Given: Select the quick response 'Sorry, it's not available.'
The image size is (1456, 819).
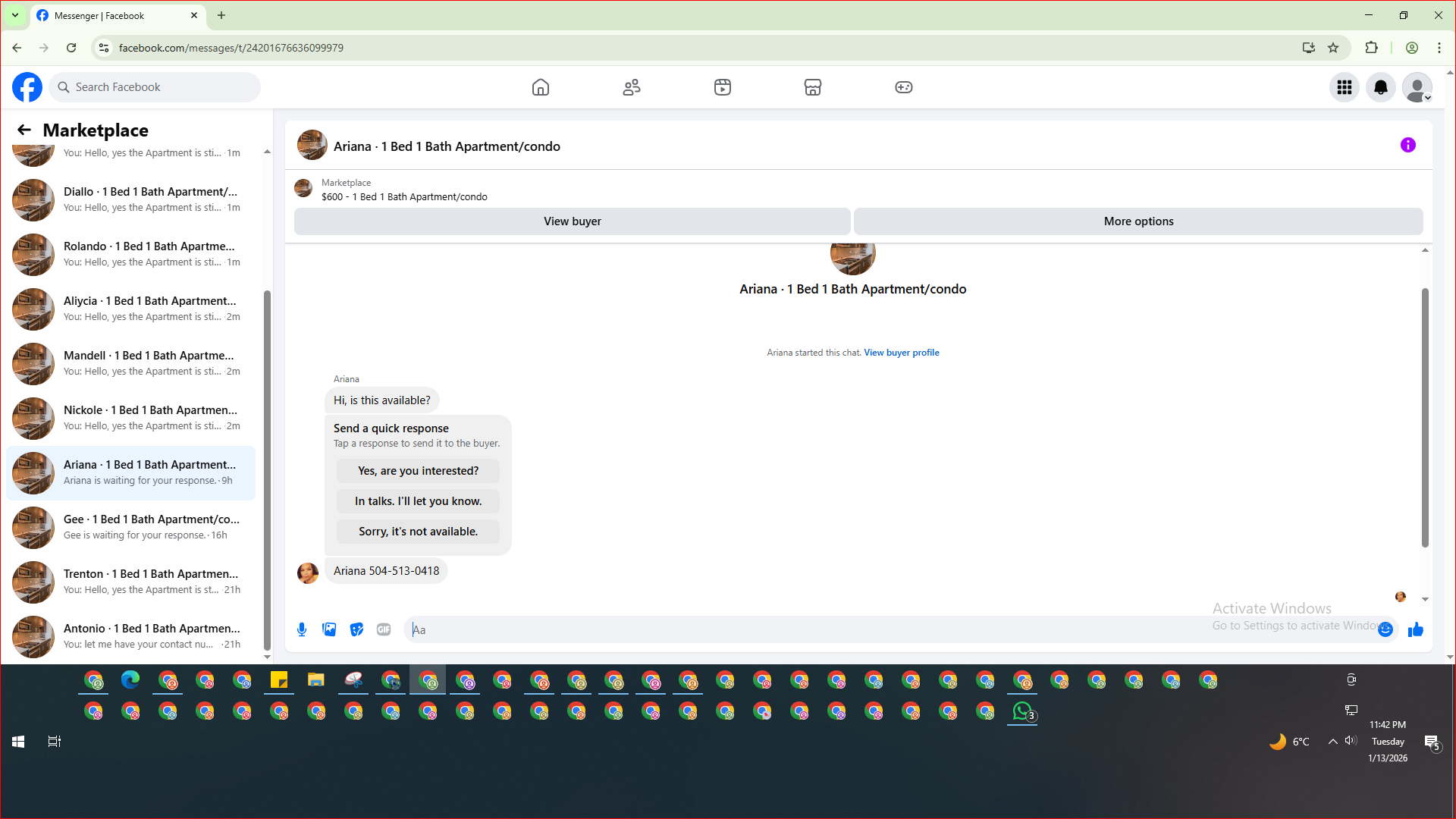Looking at the screenshot, I should coord(418,532).
